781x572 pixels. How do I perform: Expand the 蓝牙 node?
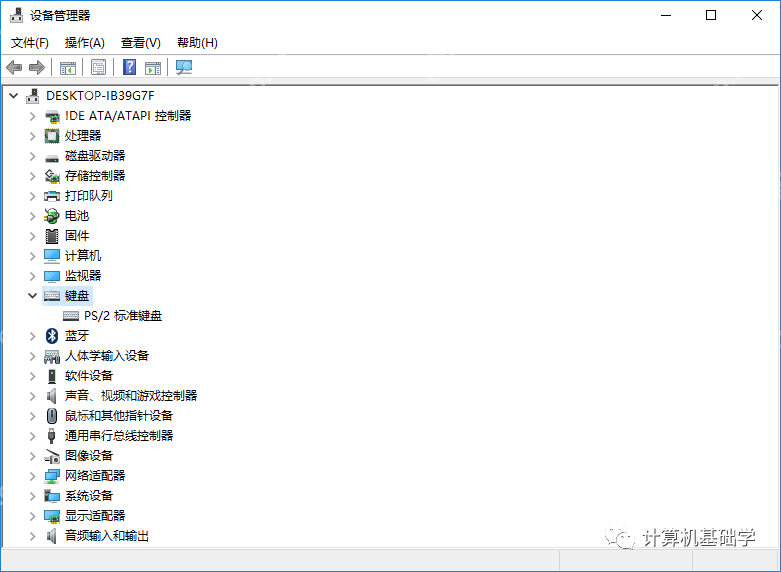[x=33, y=336]
